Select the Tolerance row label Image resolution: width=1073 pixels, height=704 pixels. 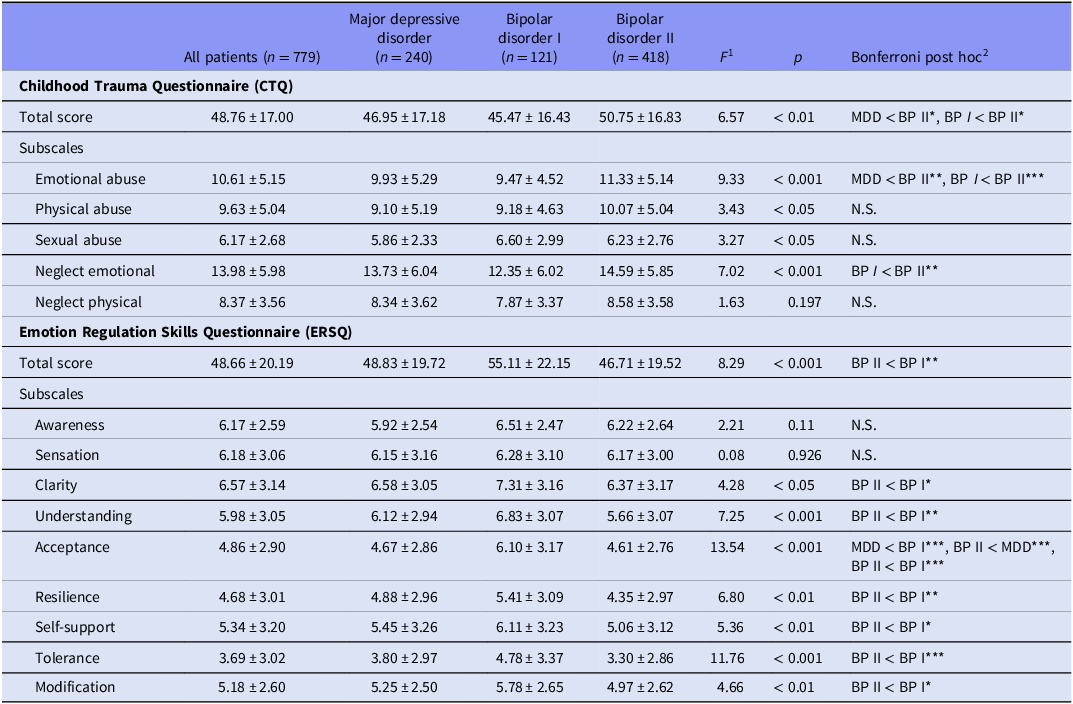(x=67, y=657)
